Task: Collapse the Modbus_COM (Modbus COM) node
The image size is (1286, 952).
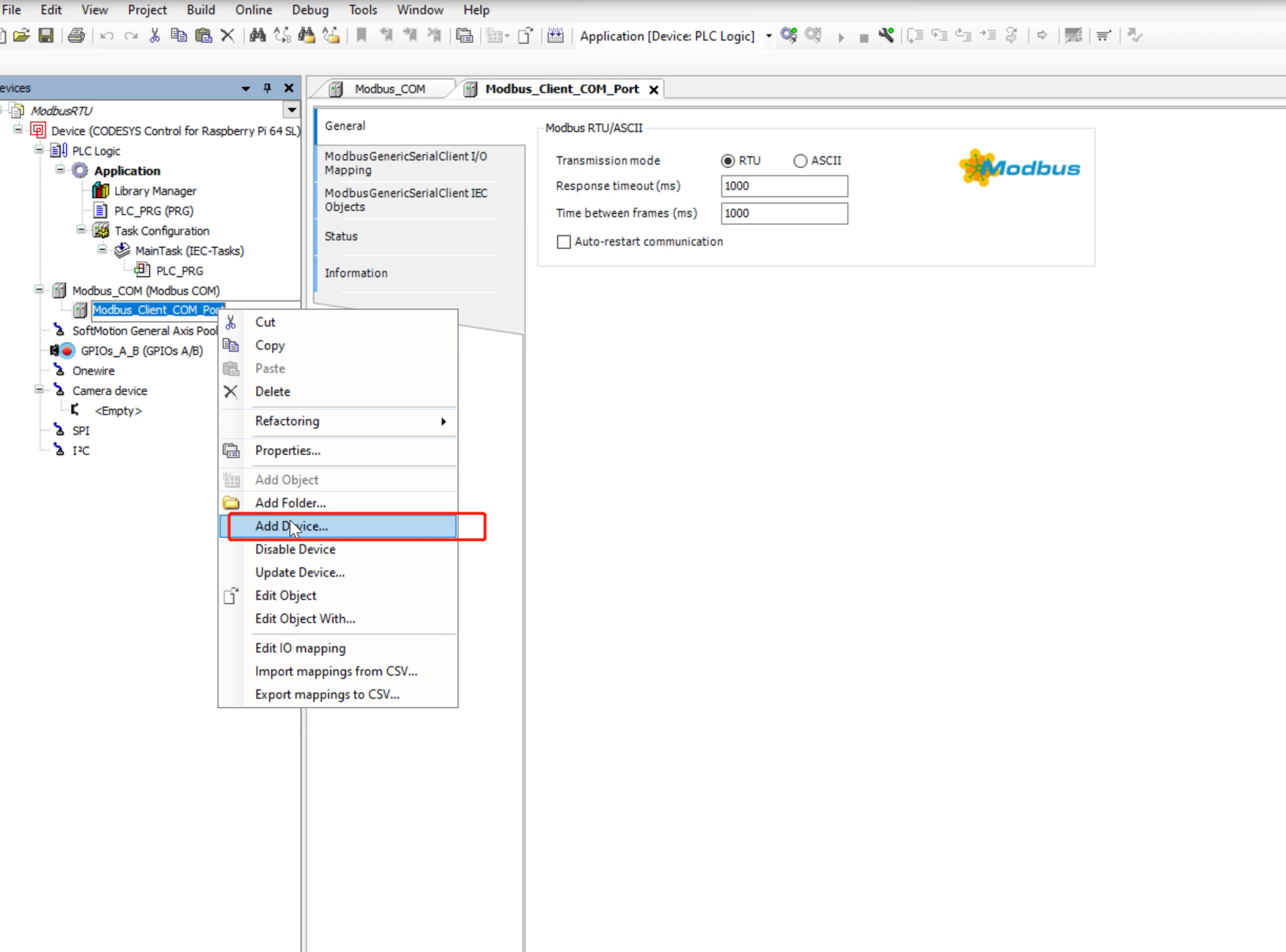Action: (x=39, y=290)
